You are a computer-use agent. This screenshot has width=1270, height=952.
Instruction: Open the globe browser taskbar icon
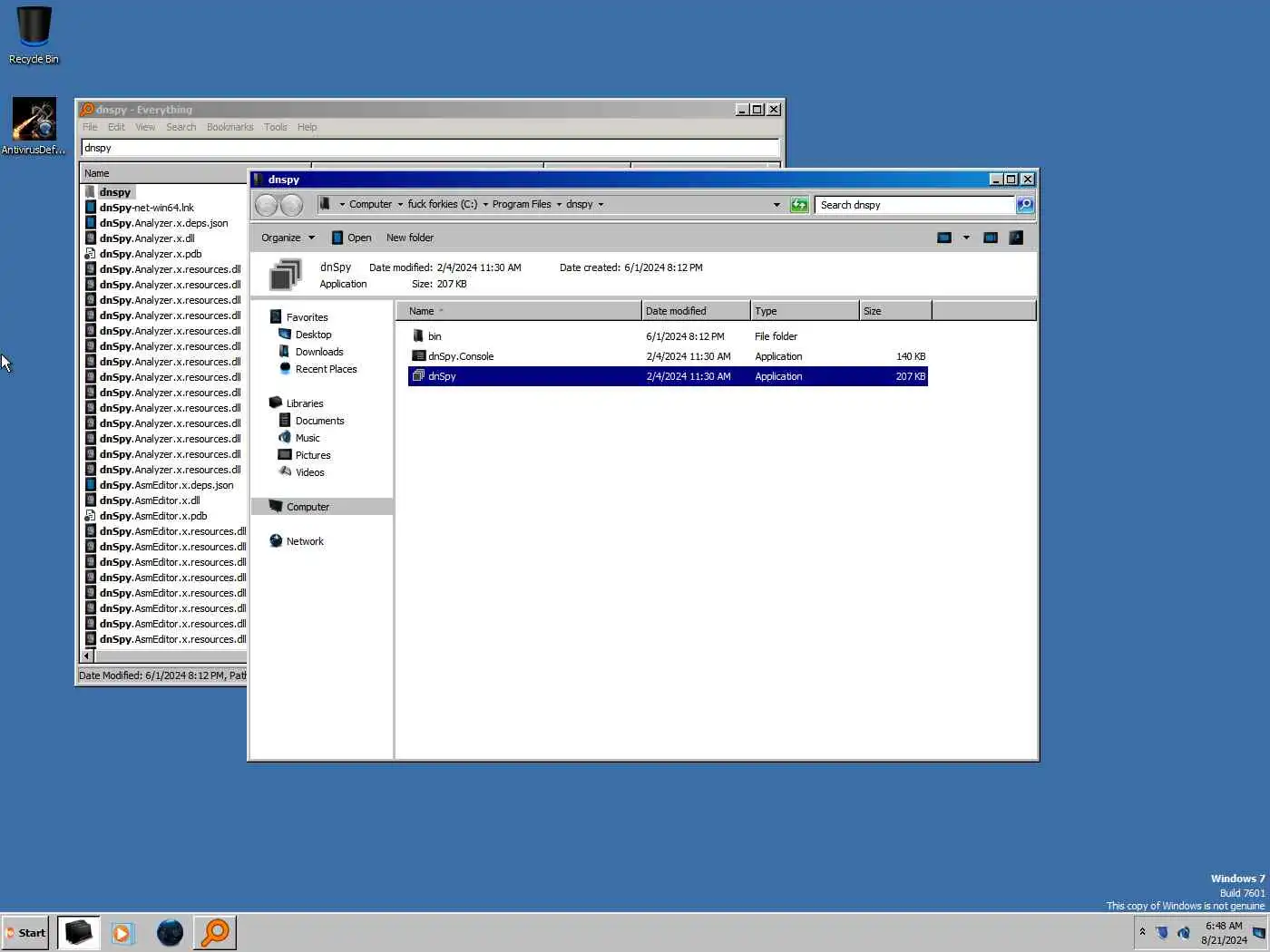tap(170, 932)
